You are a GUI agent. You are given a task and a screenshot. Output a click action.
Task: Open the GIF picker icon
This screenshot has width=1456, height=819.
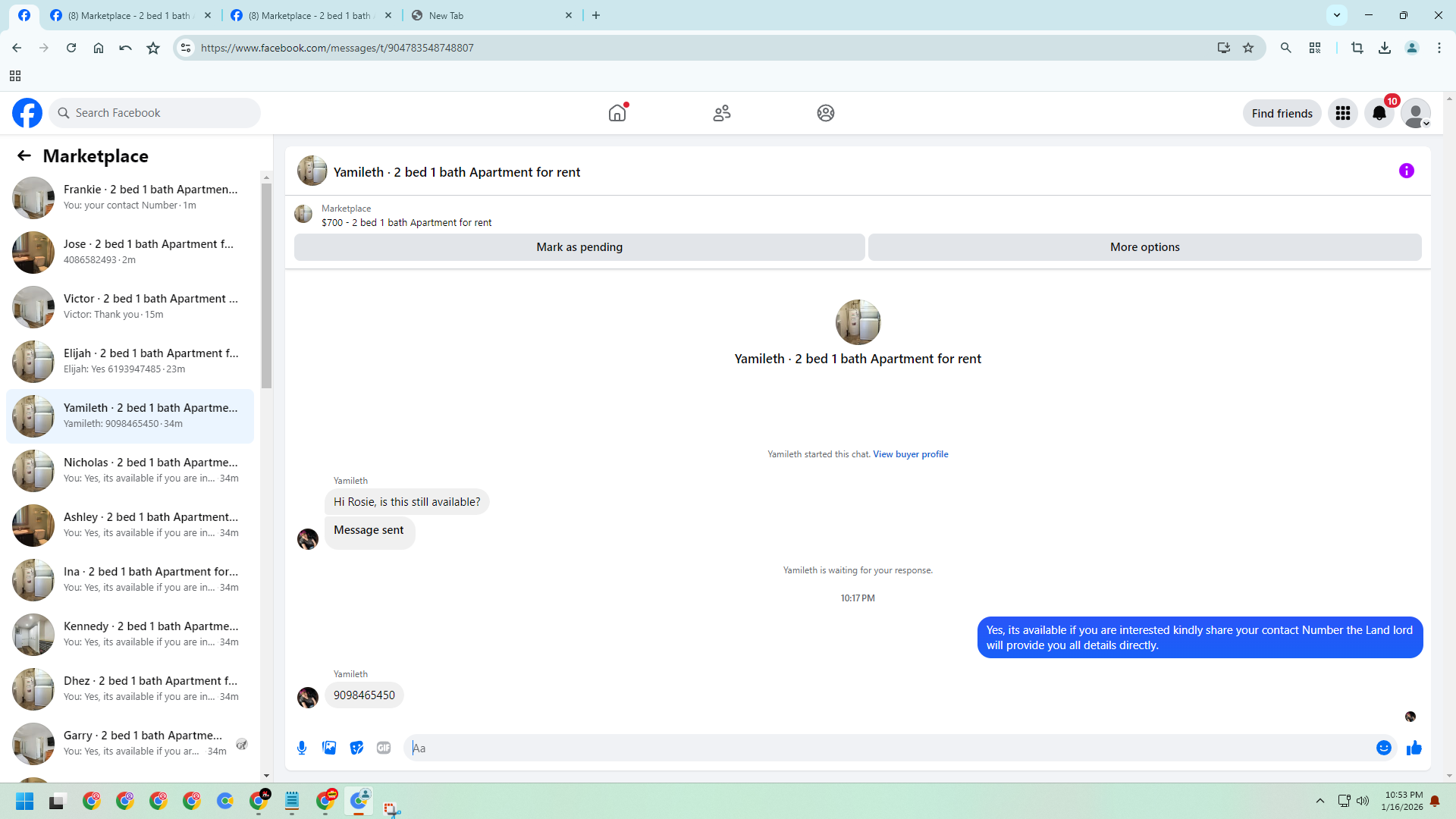tap(384, 748)
